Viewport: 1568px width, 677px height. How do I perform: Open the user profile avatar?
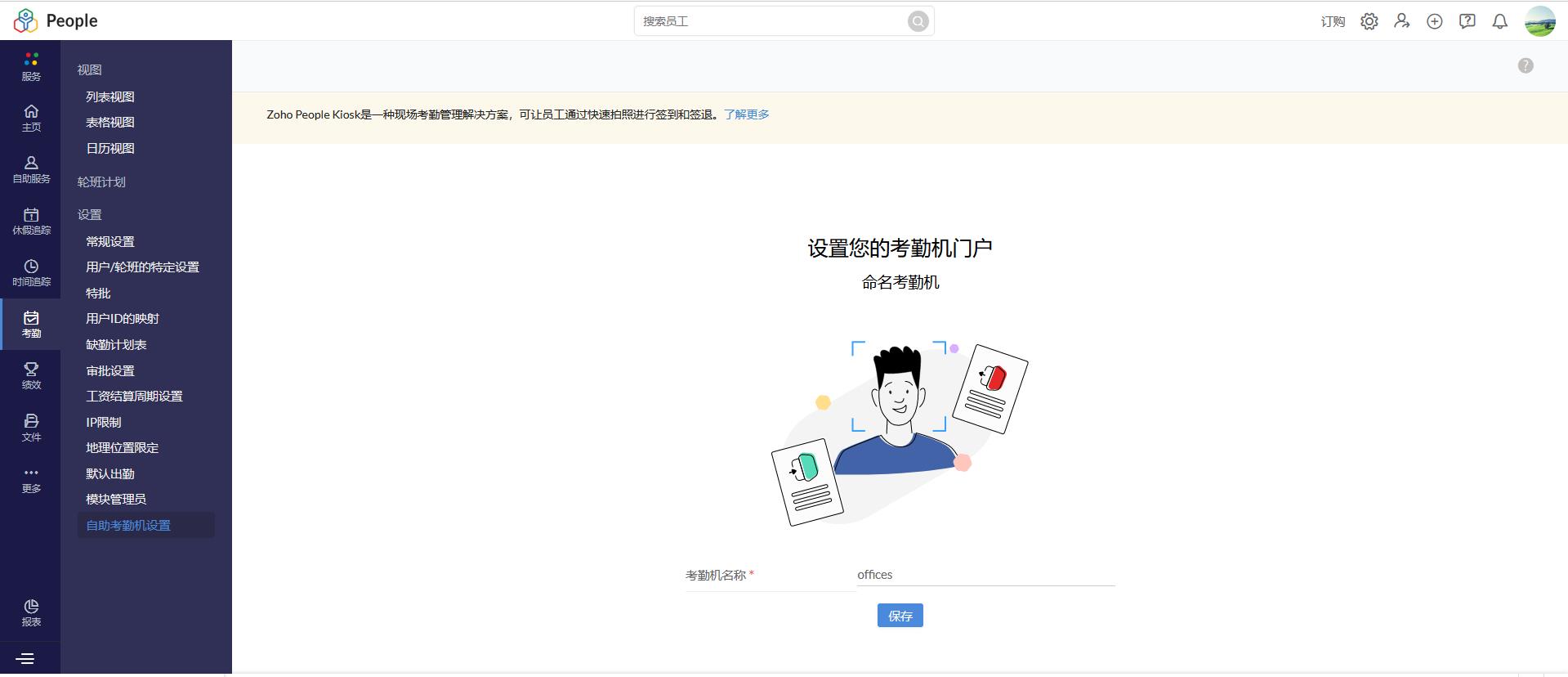1539,21
